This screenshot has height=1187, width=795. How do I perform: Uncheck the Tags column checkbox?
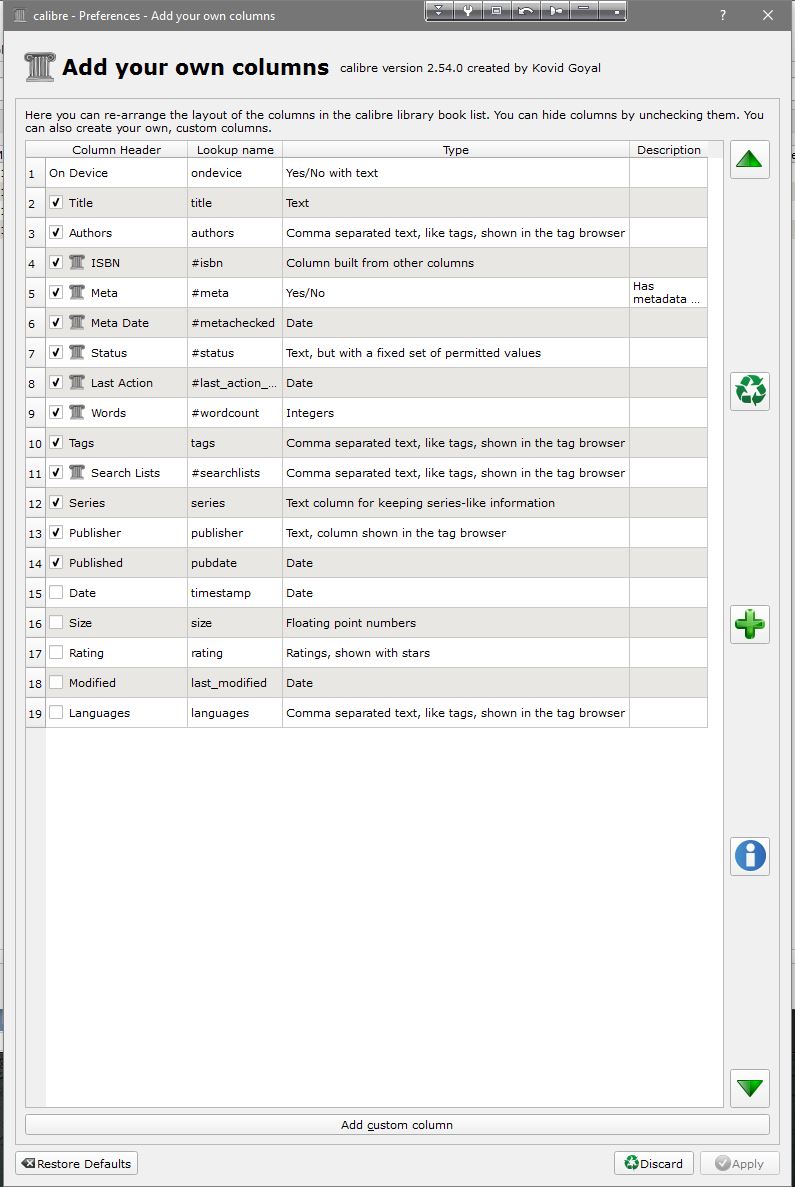point(56,442)
